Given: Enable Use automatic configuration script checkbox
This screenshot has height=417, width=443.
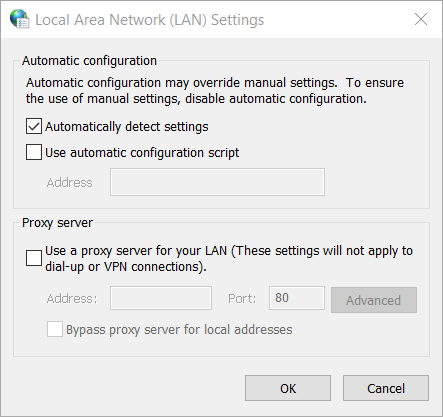Looking at the screenshot, I should [x=34, y=152].
